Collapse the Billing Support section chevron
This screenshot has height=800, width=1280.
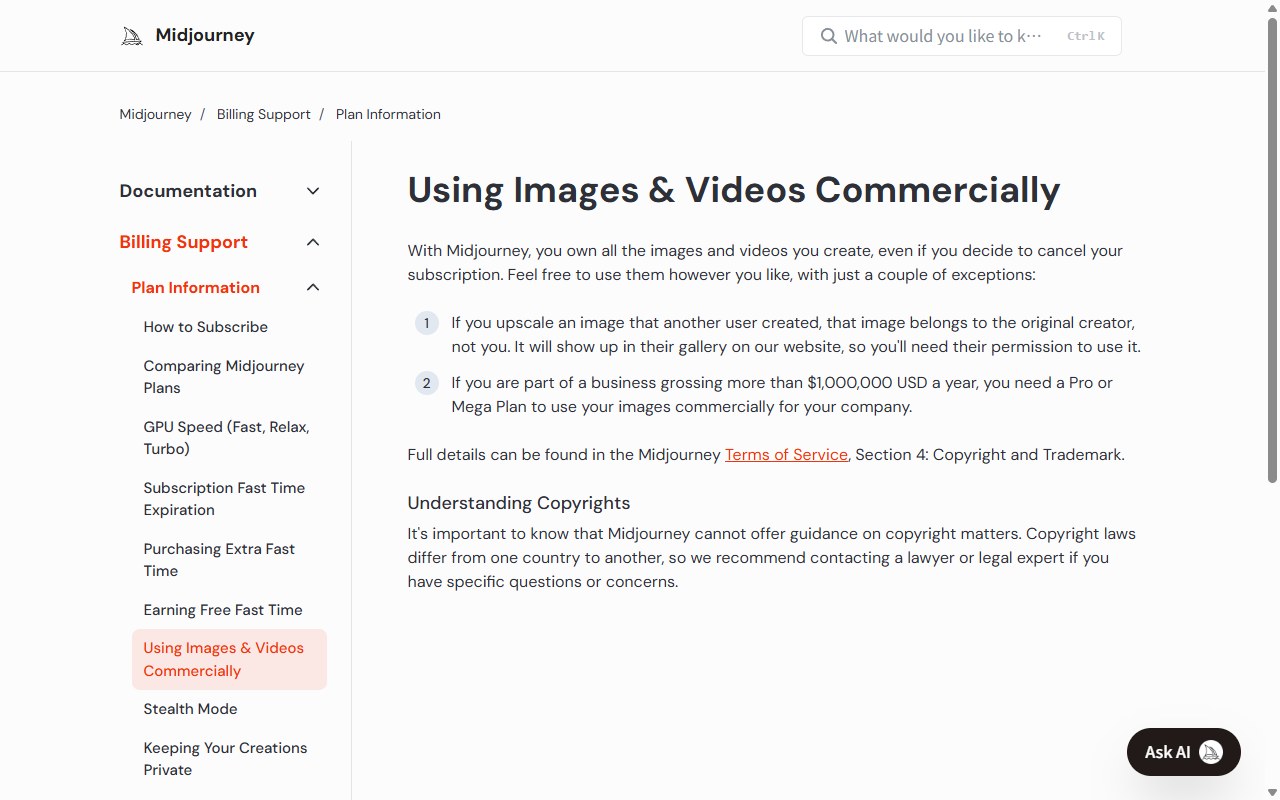[313, 242]
